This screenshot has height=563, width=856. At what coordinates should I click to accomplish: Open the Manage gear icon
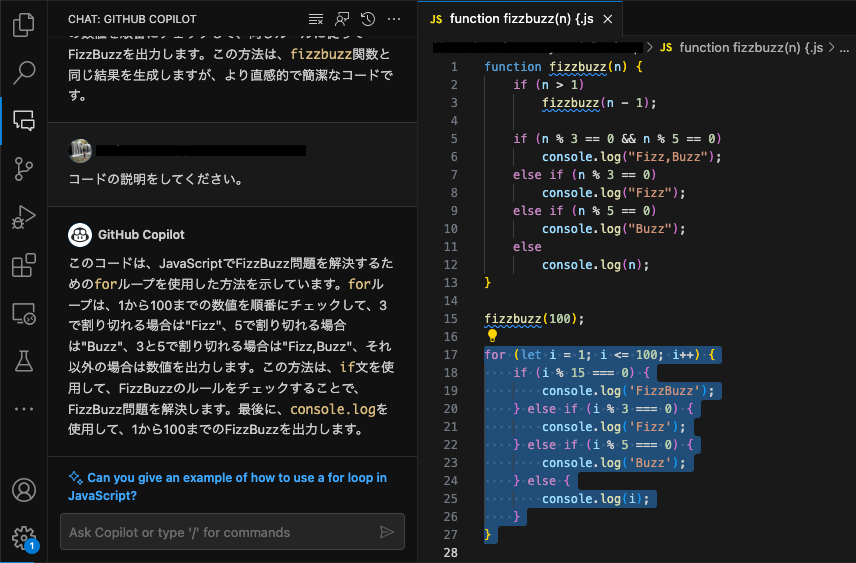click(x=23, y=538)
